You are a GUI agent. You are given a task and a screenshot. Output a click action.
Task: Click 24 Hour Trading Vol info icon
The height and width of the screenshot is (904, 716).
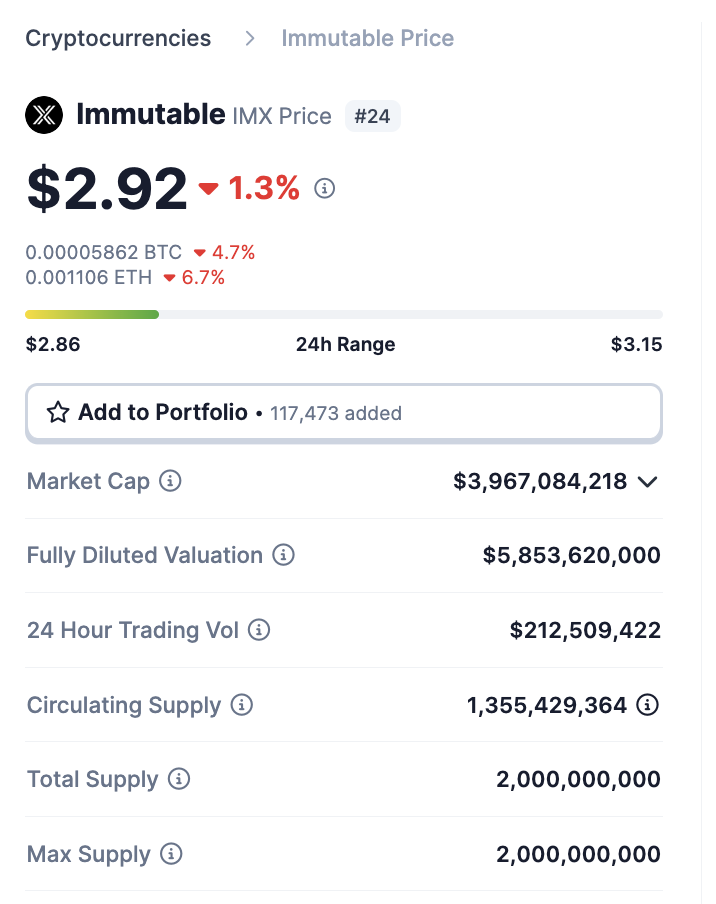click(259, 630)
